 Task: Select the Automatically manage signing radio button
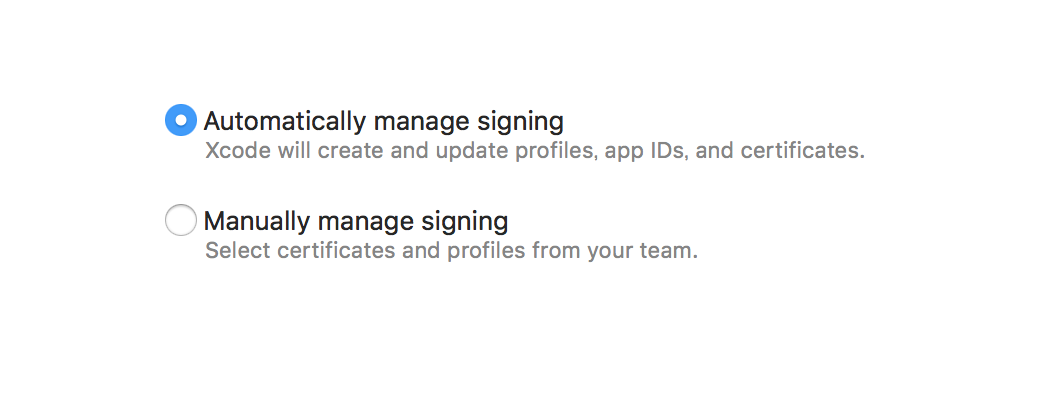point(180,121)
